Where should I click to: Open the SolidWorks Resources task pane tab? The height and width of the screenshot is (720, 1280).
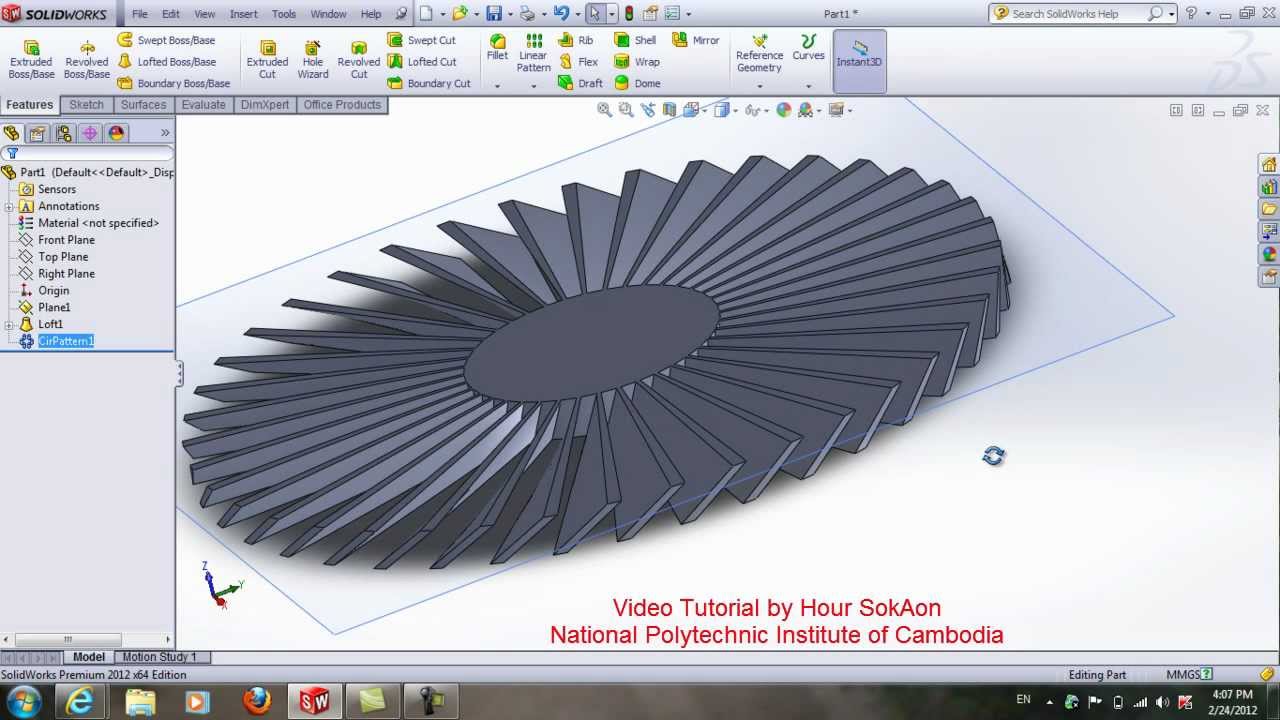(1269, 165)
